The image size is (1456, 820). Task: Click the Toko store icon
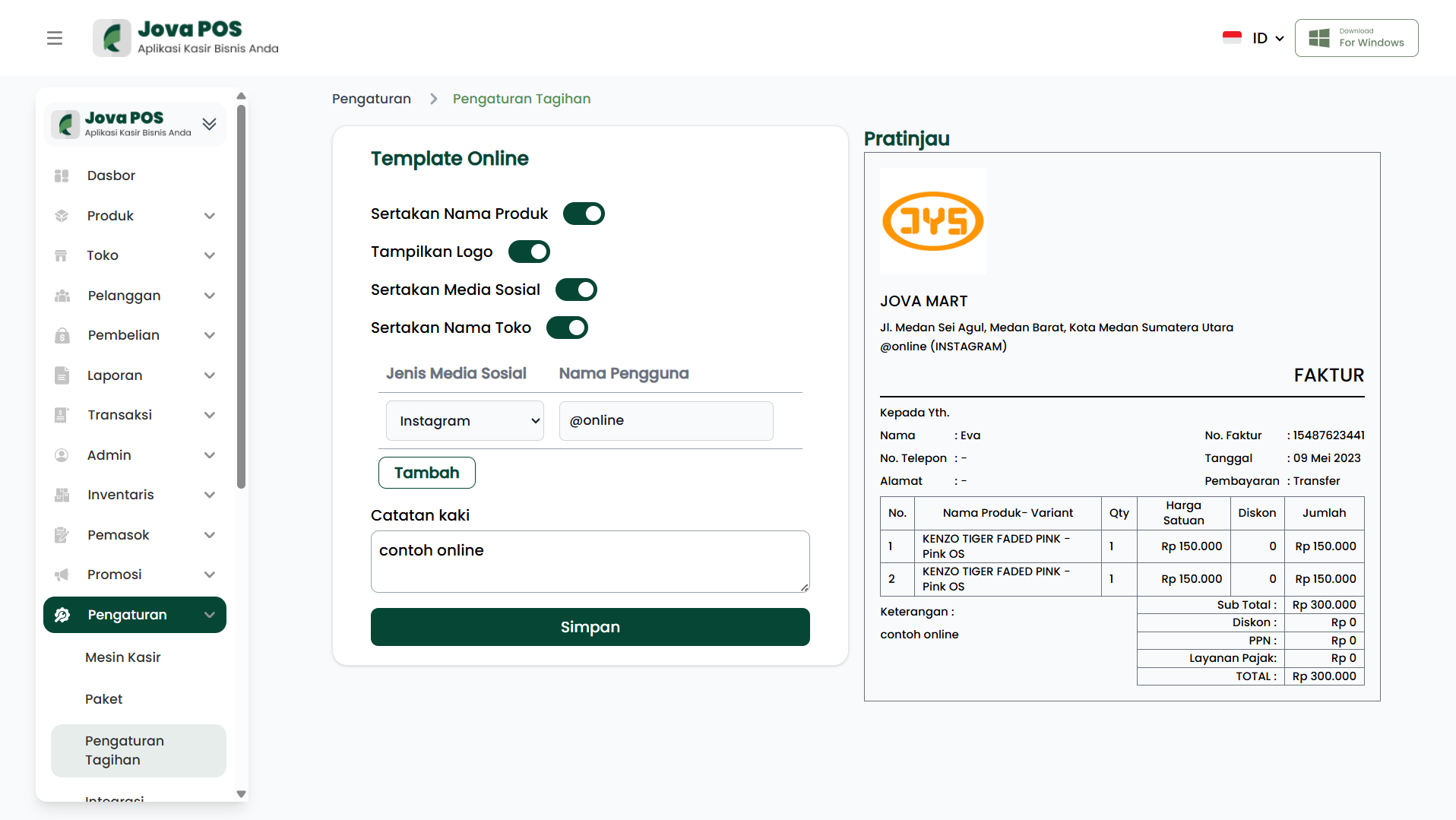coord(62,255)
